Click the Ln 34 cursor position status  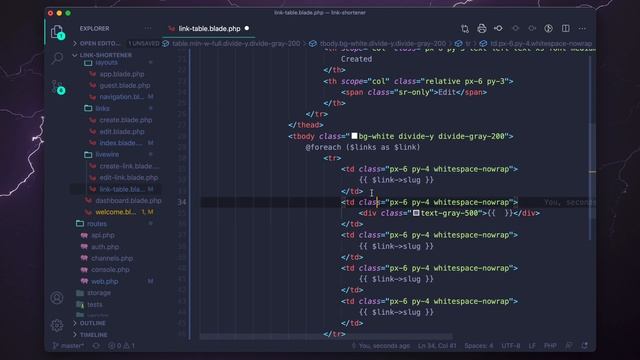[x=437, y=346]
